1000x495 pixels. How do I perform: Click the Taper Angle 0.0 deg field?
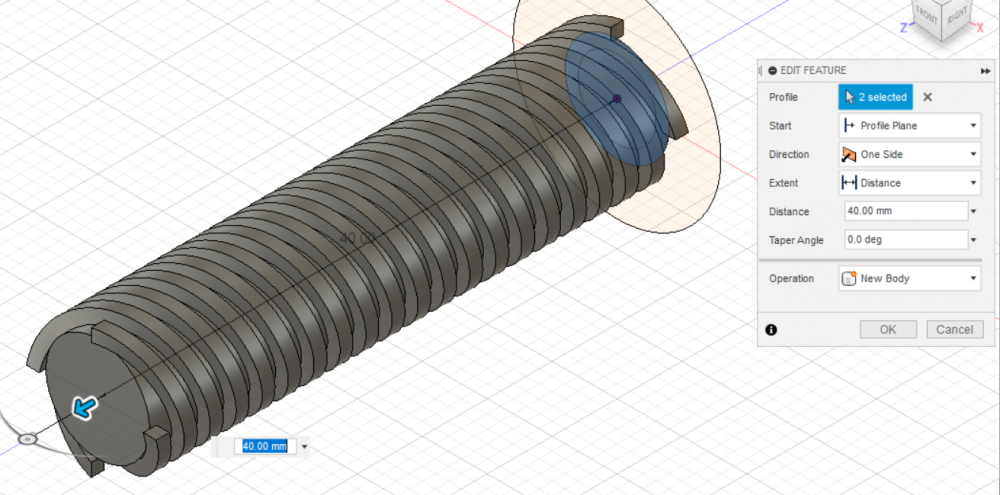(x=906, y=240)
